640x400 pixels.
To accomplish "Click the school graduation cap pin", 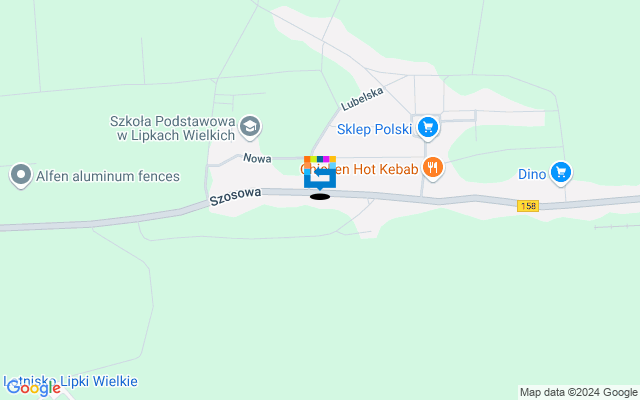I will point(250,127).
